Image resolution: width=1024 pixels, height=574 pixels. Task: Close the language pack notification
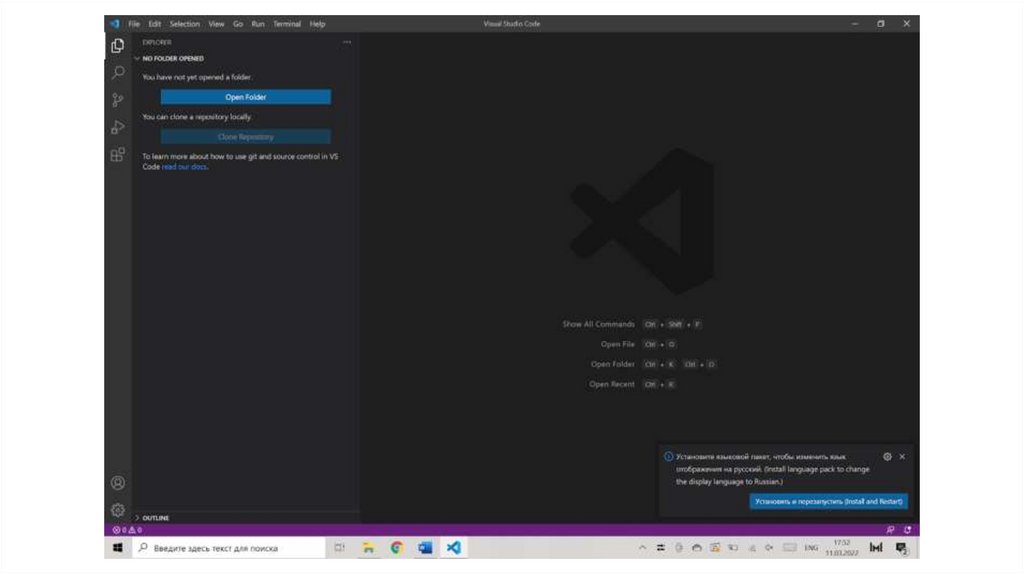[x=902, y=457]
